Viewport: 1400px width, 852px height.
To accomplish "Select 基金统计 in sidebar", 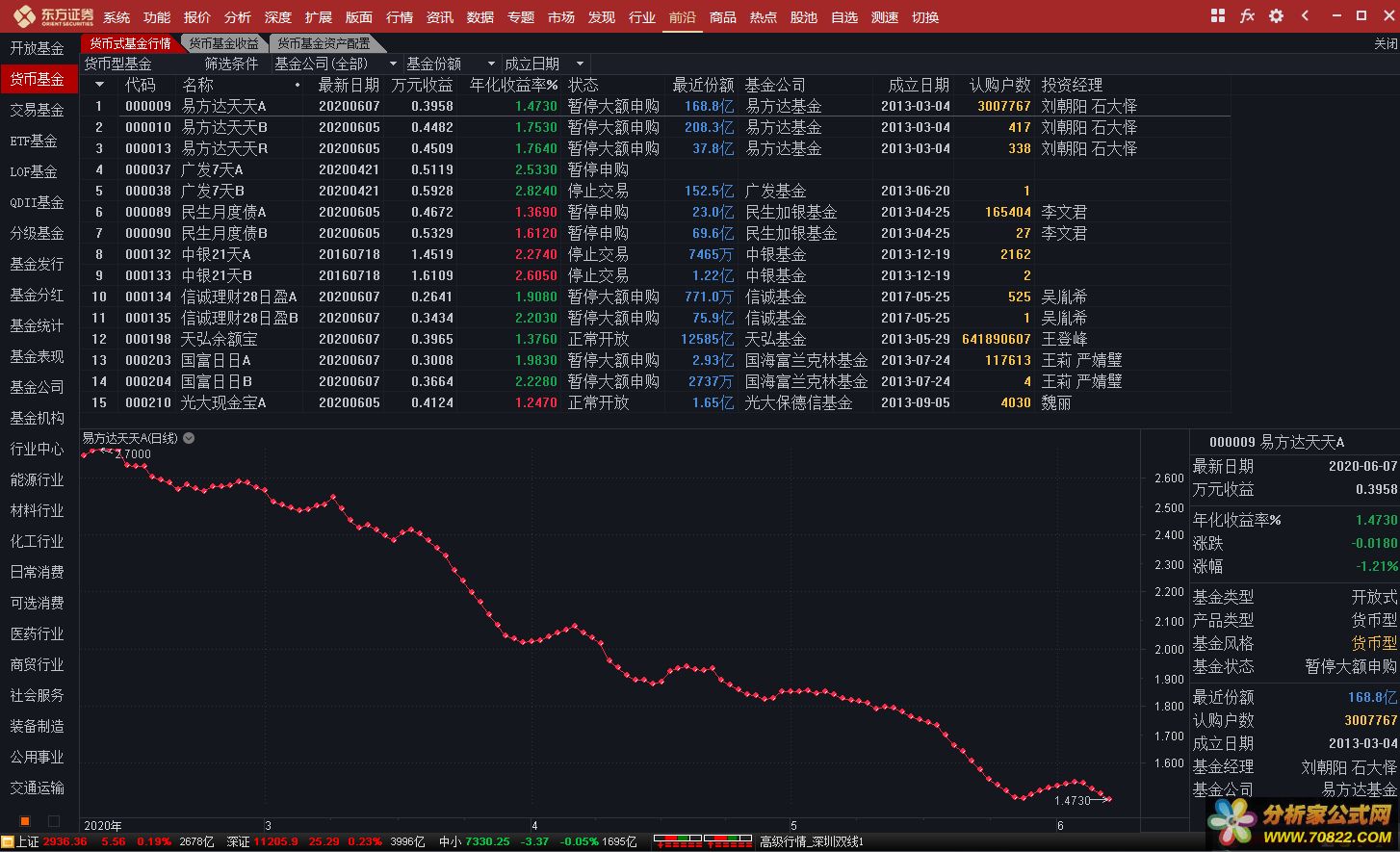I will (38, 325).
